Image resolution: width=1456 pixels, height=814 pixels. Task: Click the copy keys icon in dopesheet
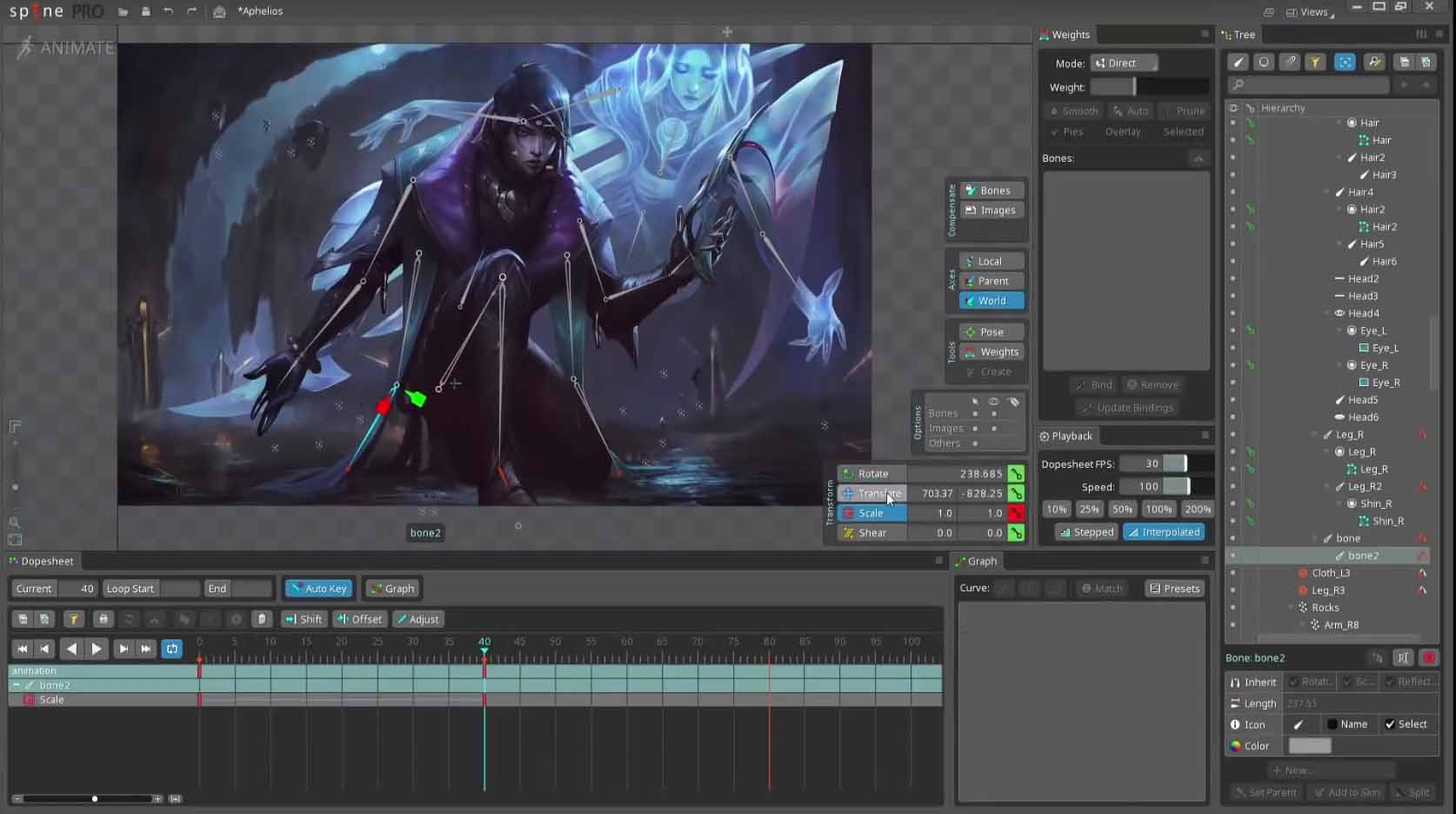23,619
